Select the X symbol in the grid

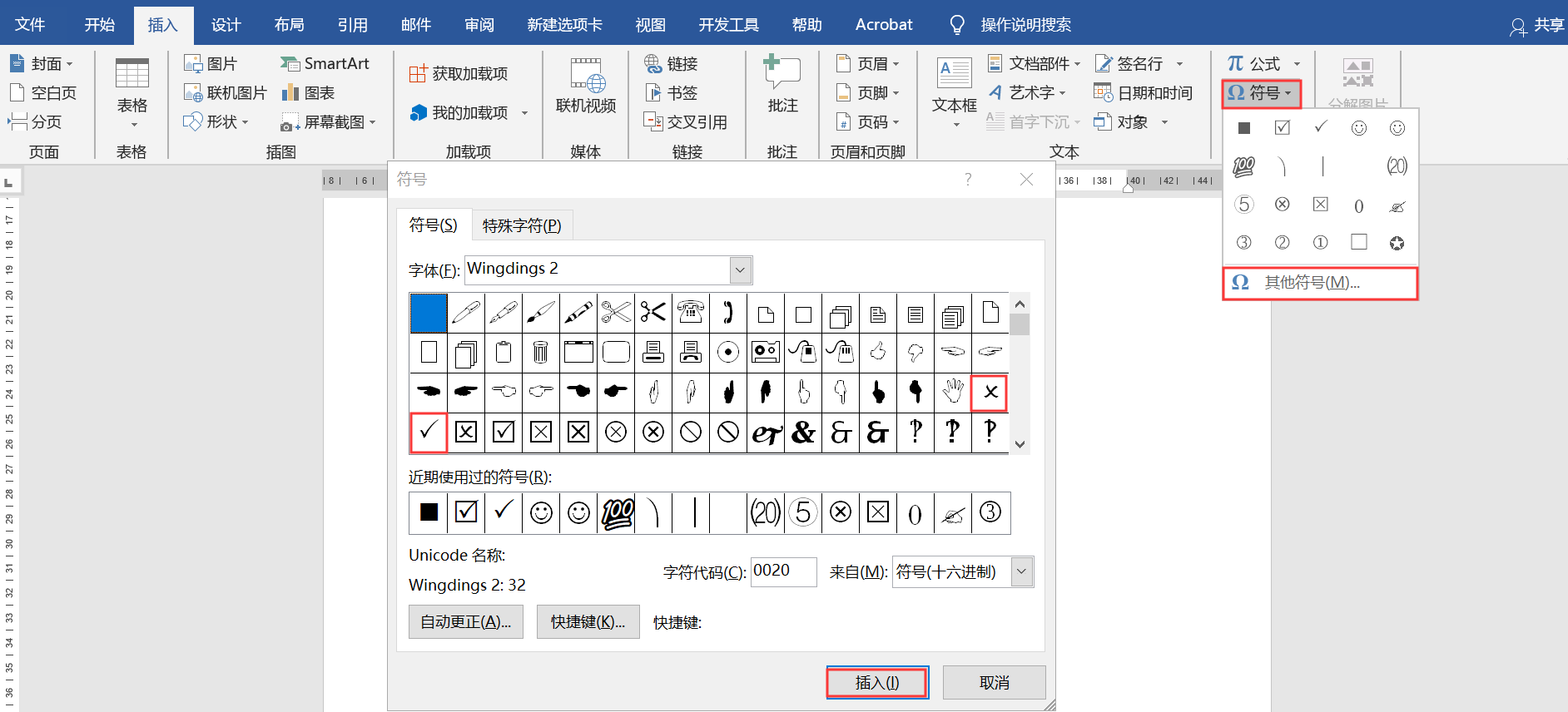click(990, 393)
